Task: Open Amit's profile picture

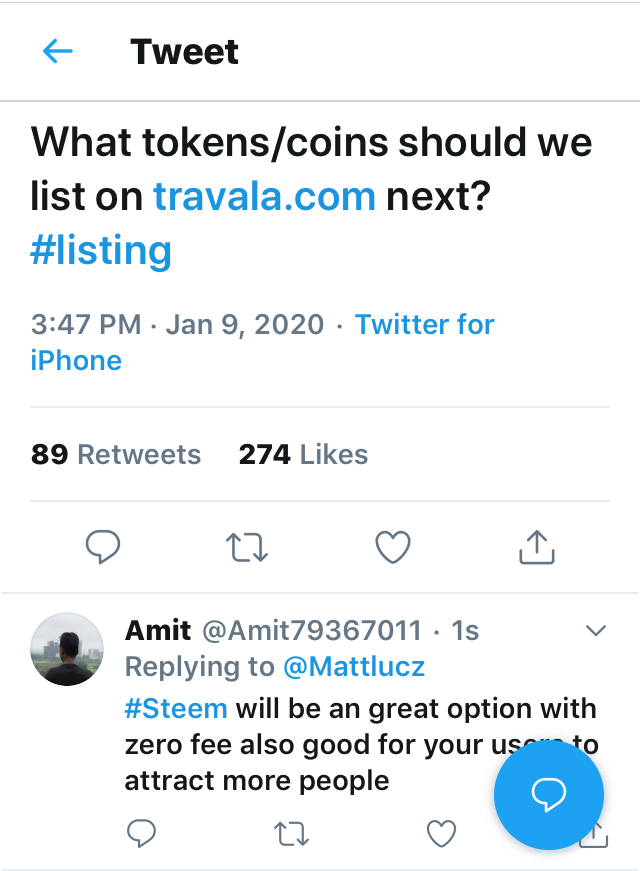Action: coord(67,649)
